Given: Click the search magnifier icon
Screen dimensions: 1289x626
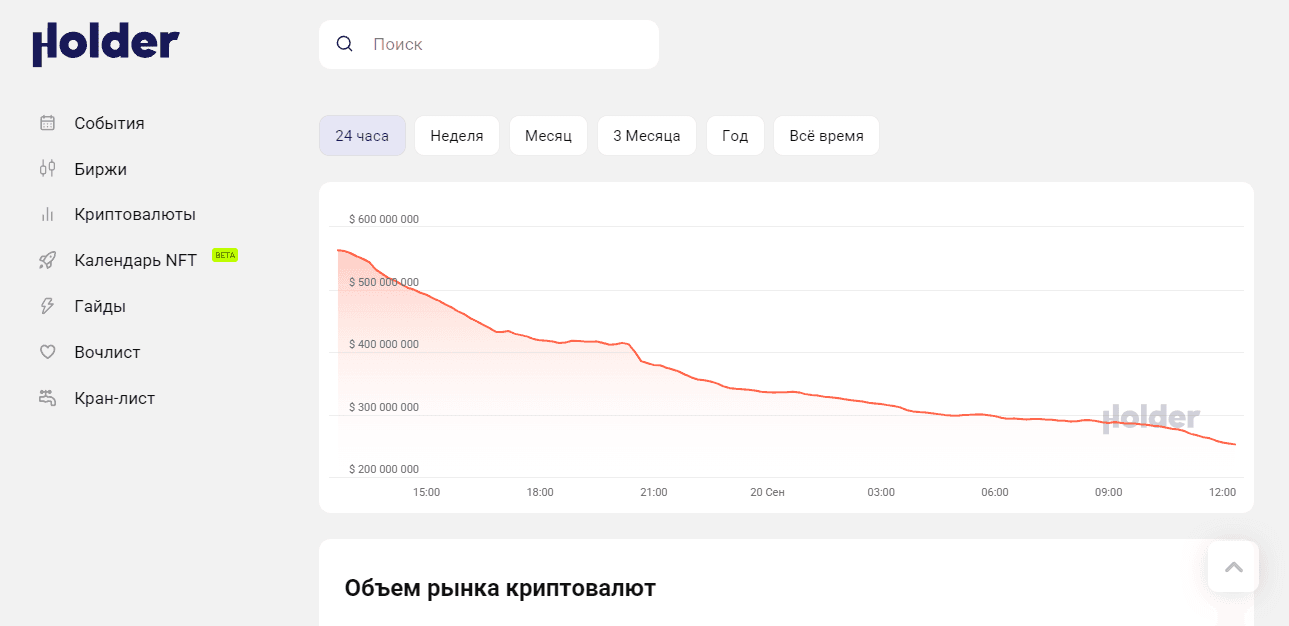Looking at the screenshot, I should (x=345, y=44).
